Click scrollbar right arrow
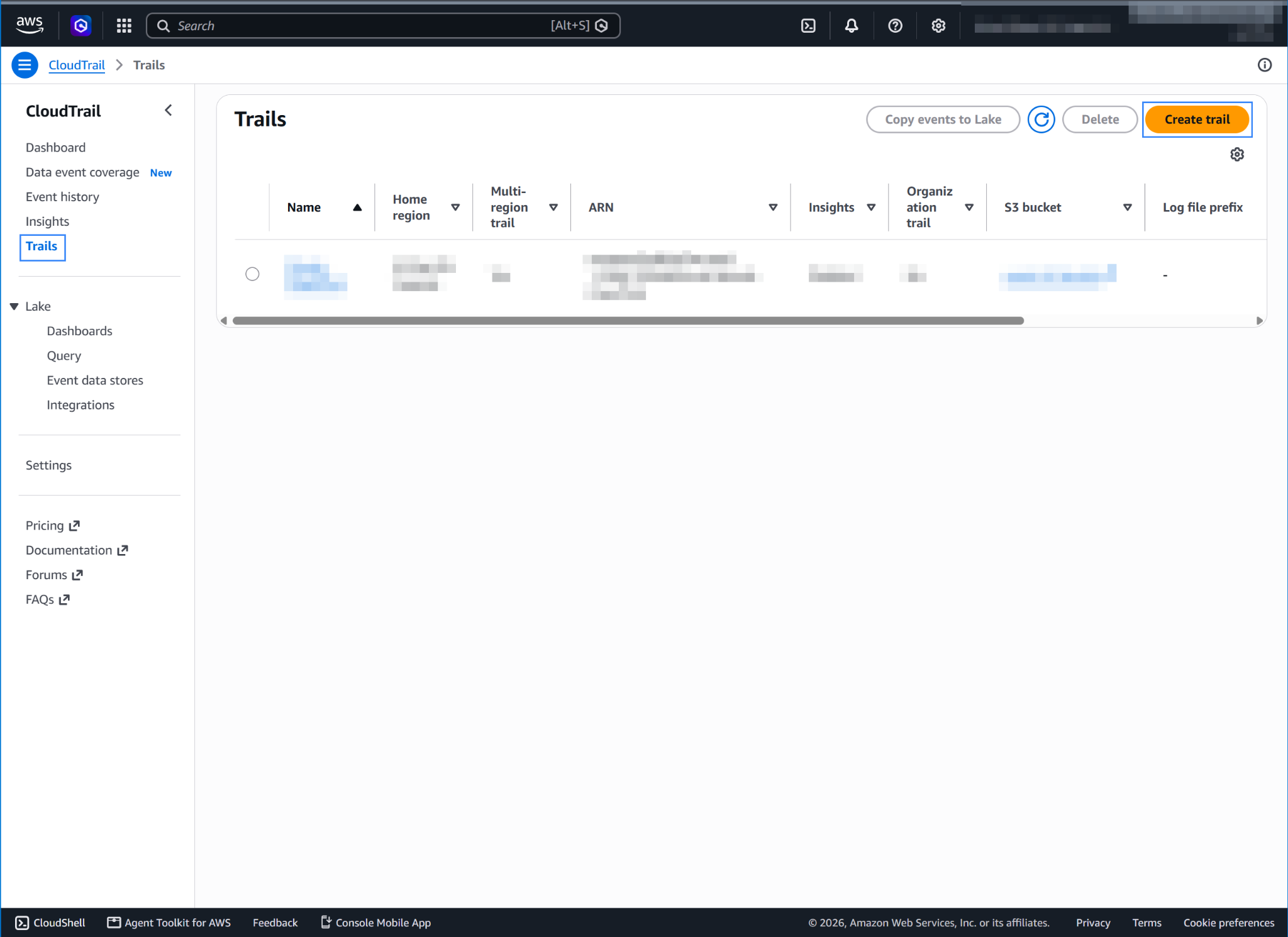The height and width of the screenshot is (937, 1288). coord(1259,321)
